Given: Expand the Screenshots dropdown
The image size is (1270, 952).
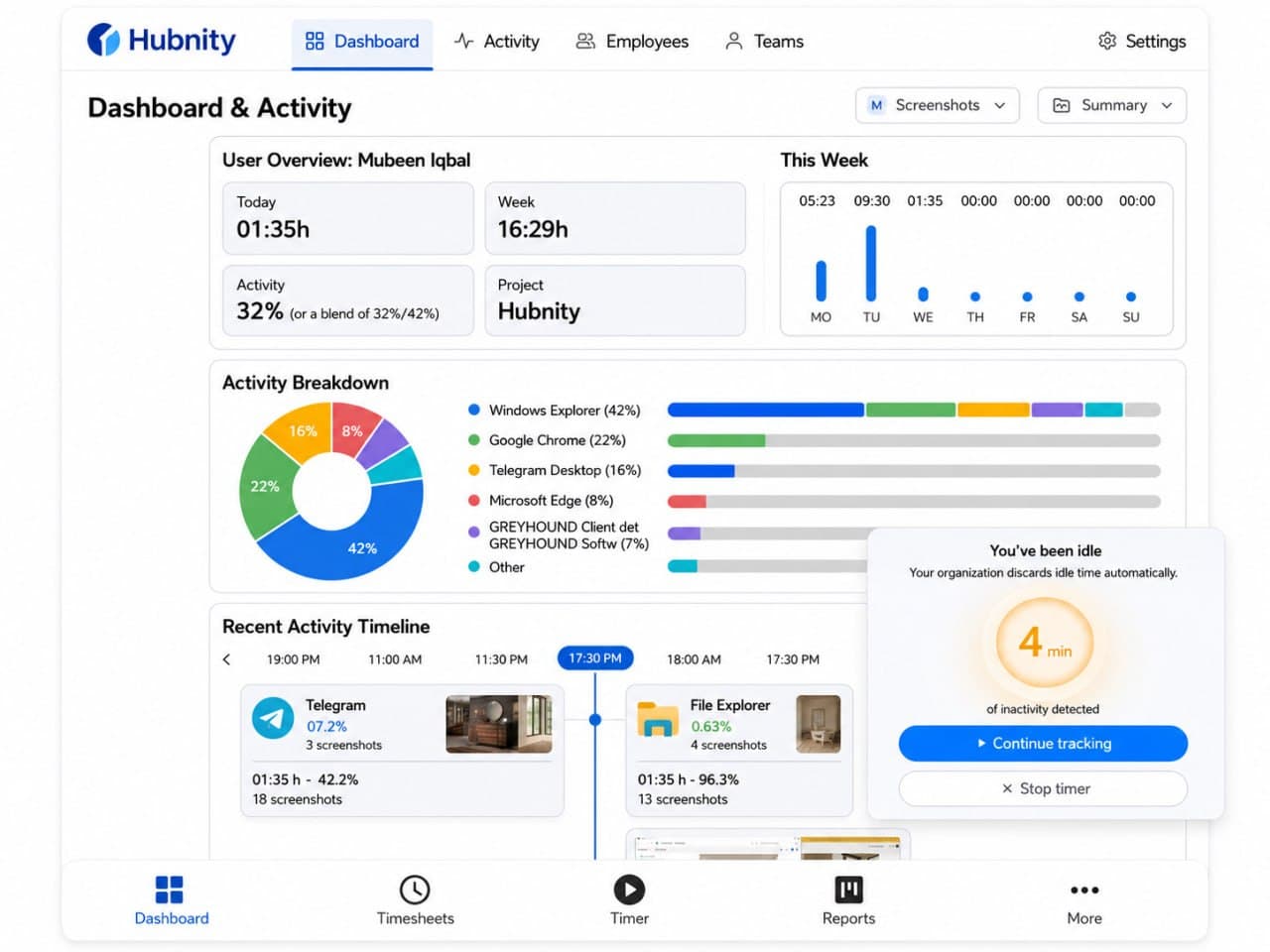Looking at the screenshot, I should [938, 105].
